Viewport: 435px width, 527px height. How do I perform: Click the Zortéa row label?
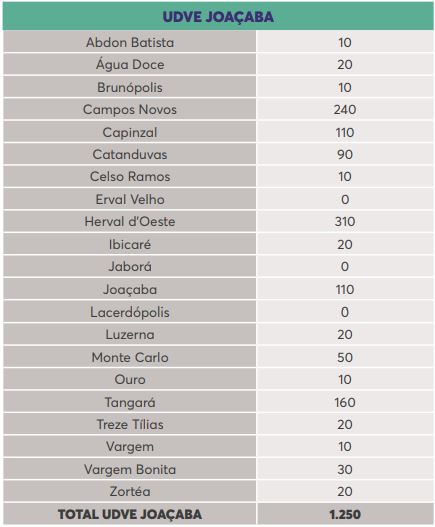(130, 491)
